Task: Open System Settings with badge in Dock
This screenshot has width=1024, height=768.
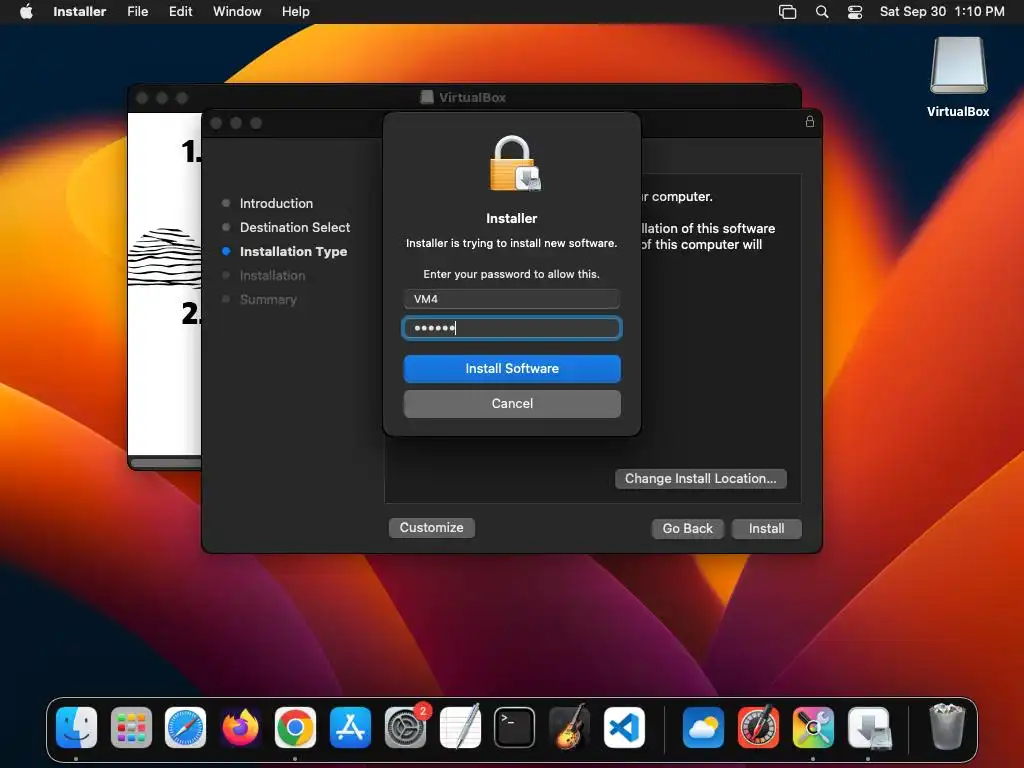Action: coord(405,728)
